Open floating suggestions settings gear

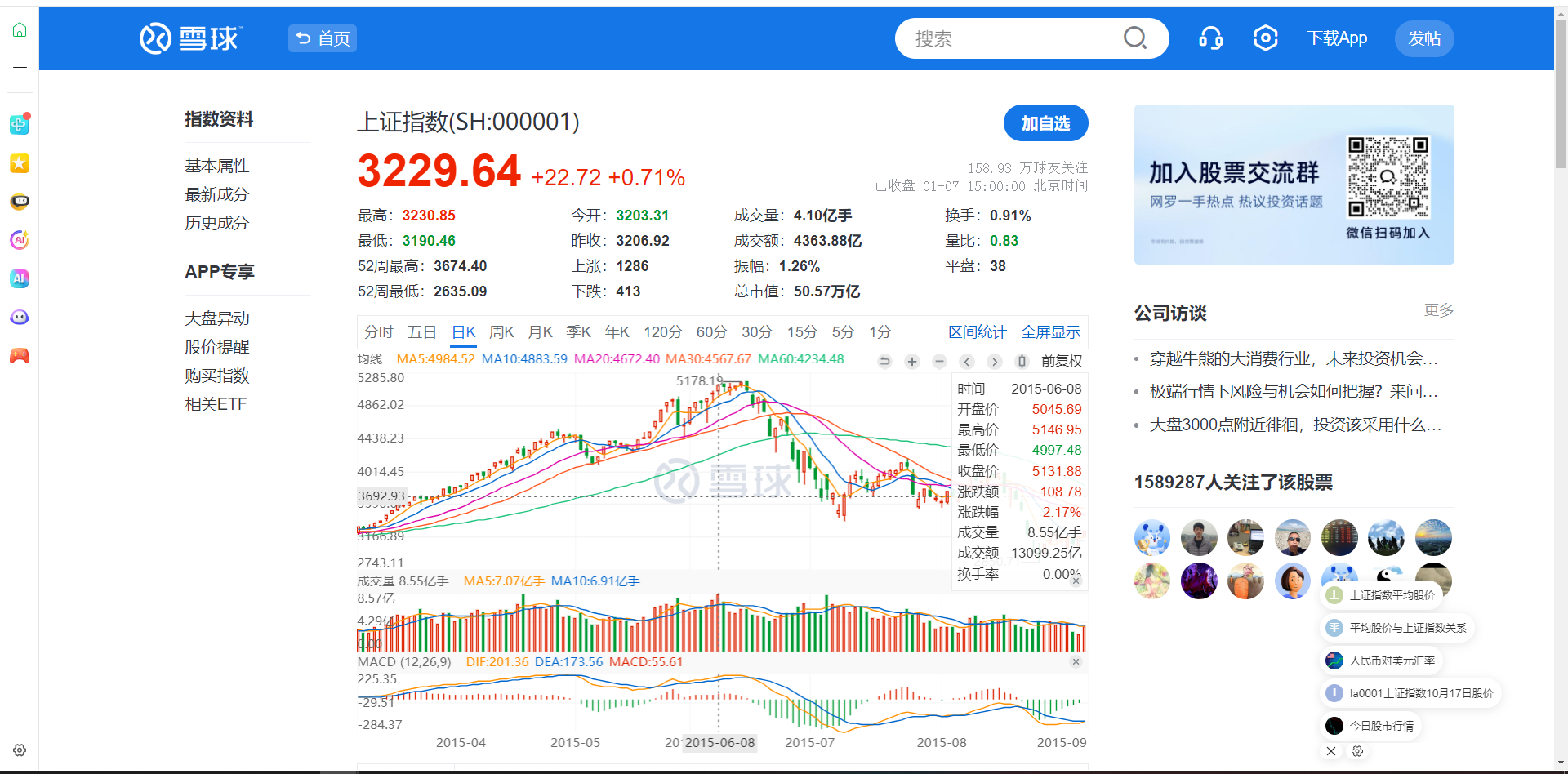(1357, 751)
